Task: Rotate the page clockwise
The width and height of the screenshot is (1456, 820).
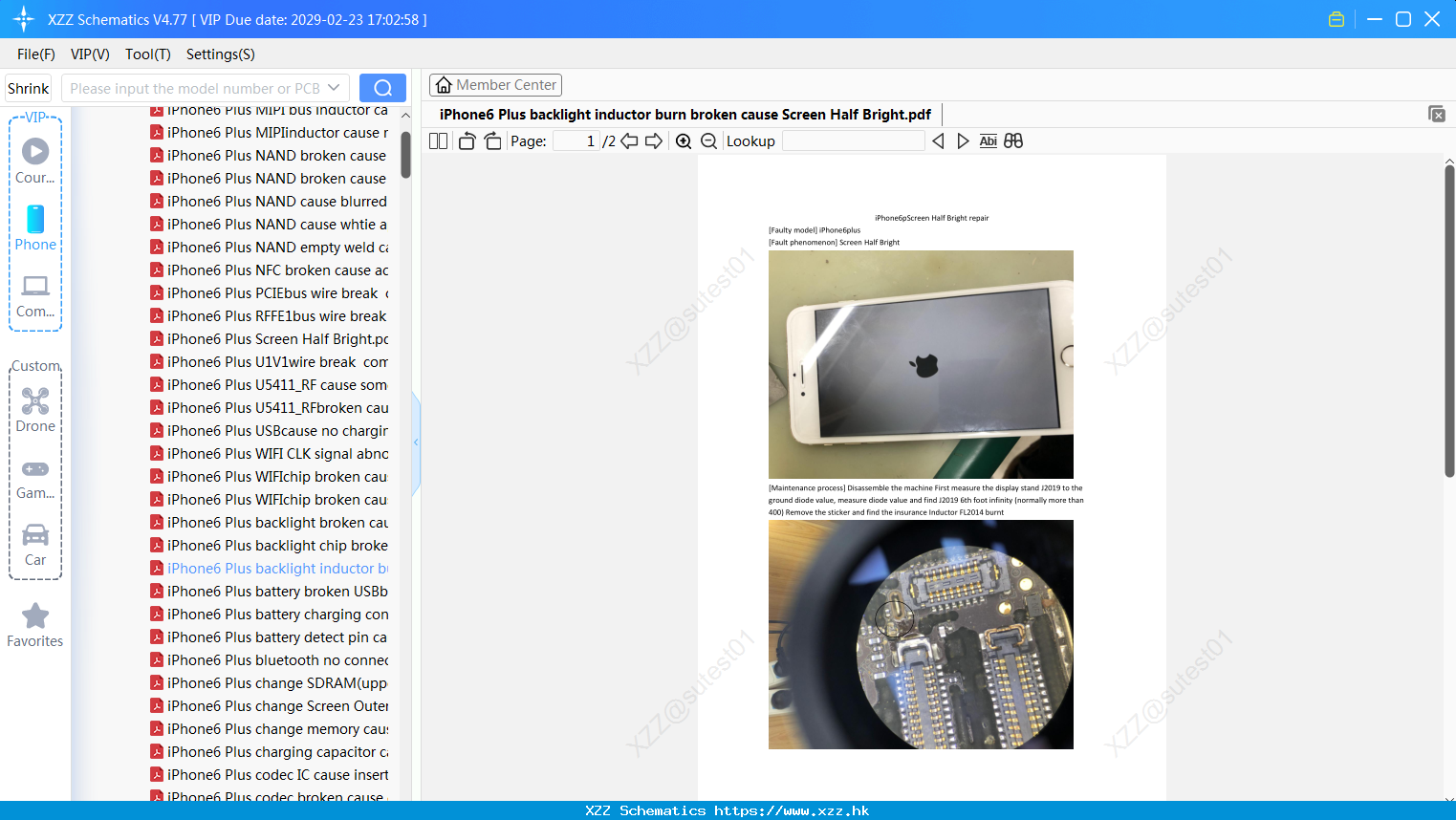Action: 492,141
